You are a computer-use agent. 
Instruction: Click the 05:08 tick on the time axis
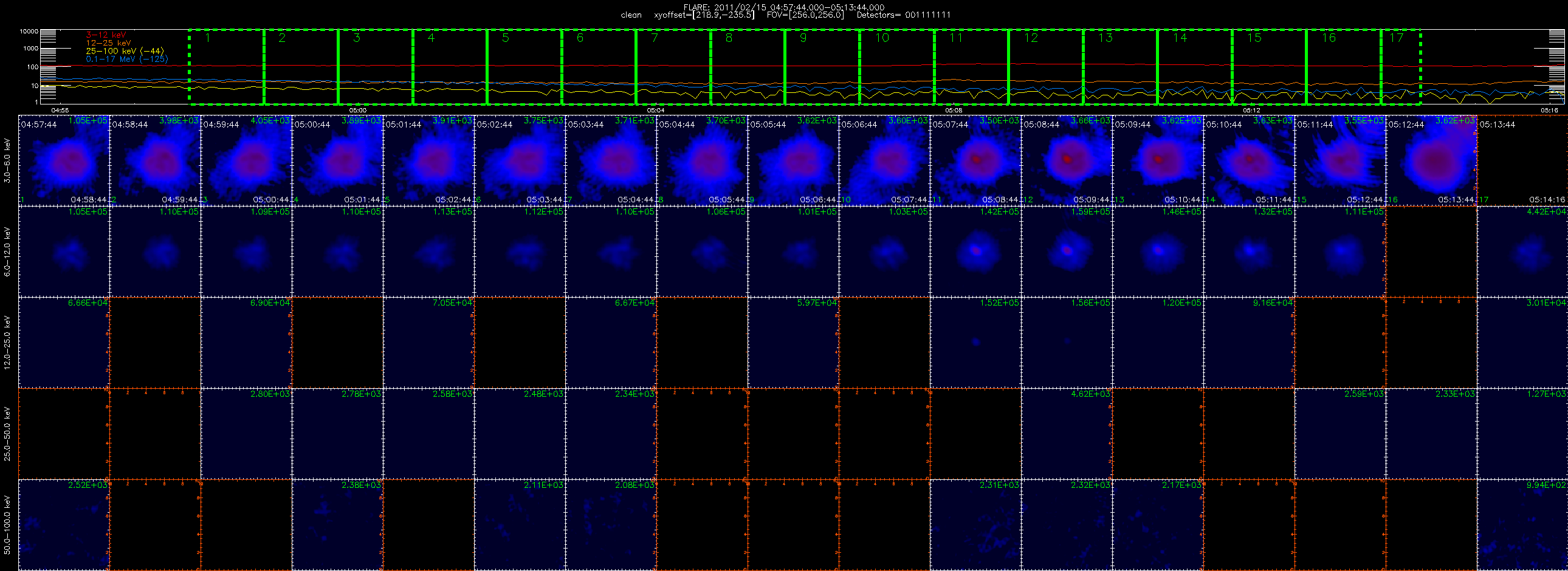pyautogui.click(x=953, y=110)
